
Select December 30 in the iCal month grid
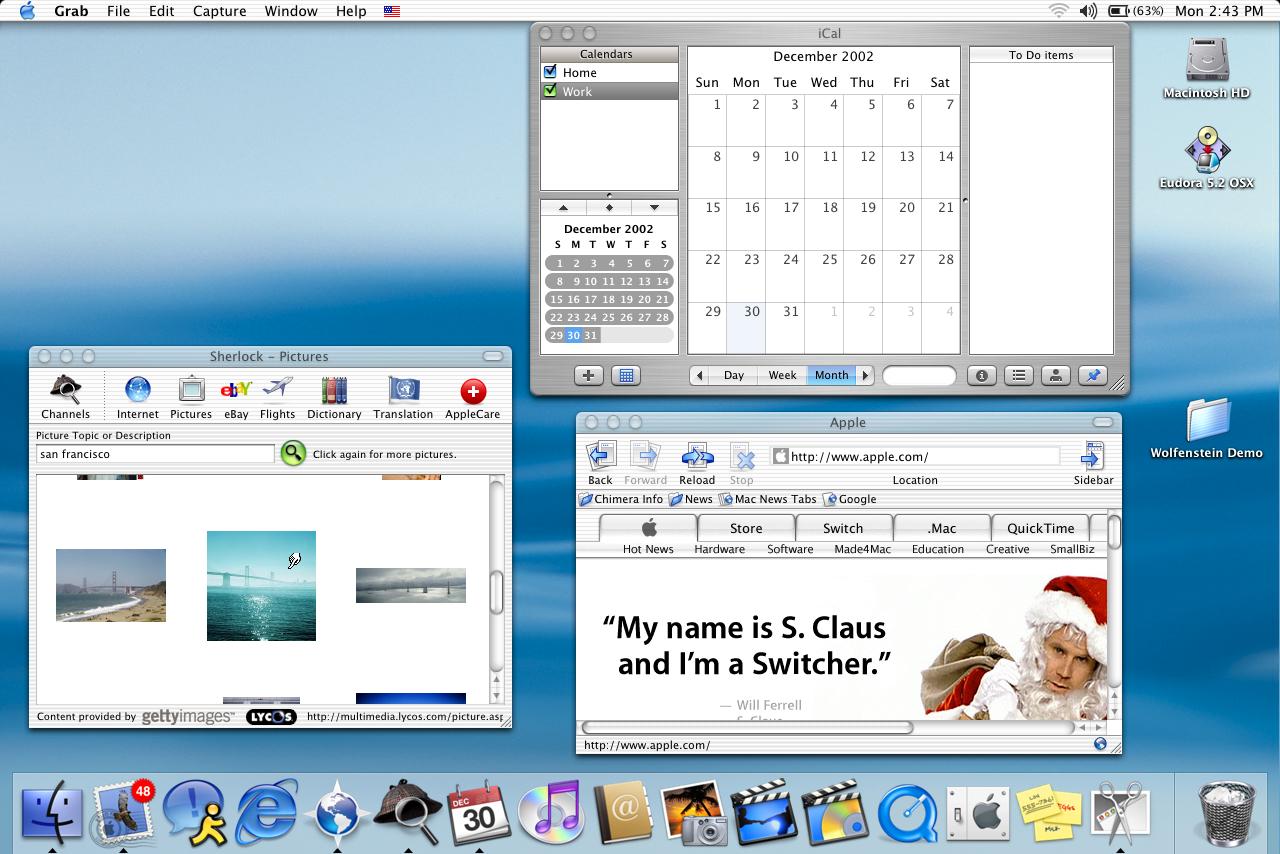coord(746,328)
